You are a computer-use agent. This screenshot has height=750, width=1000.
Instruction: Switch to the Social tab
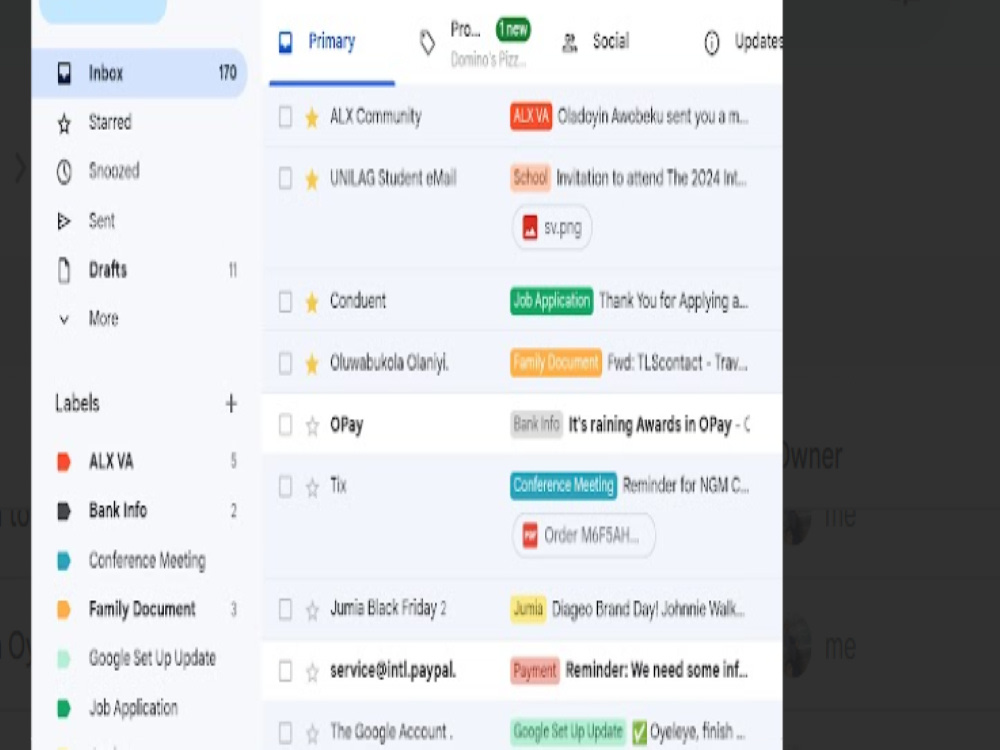[x=596, y=42]
